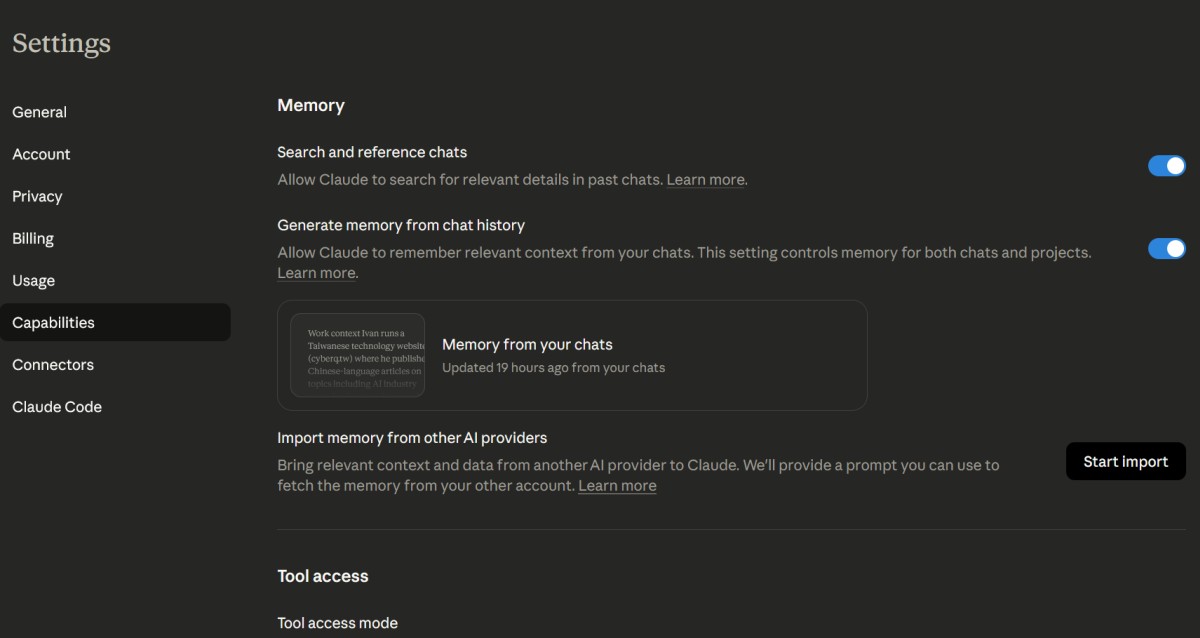Viewport: 1200px width, 638px height.
Task: Click the Tool access mode label
Action: [337, 623]
